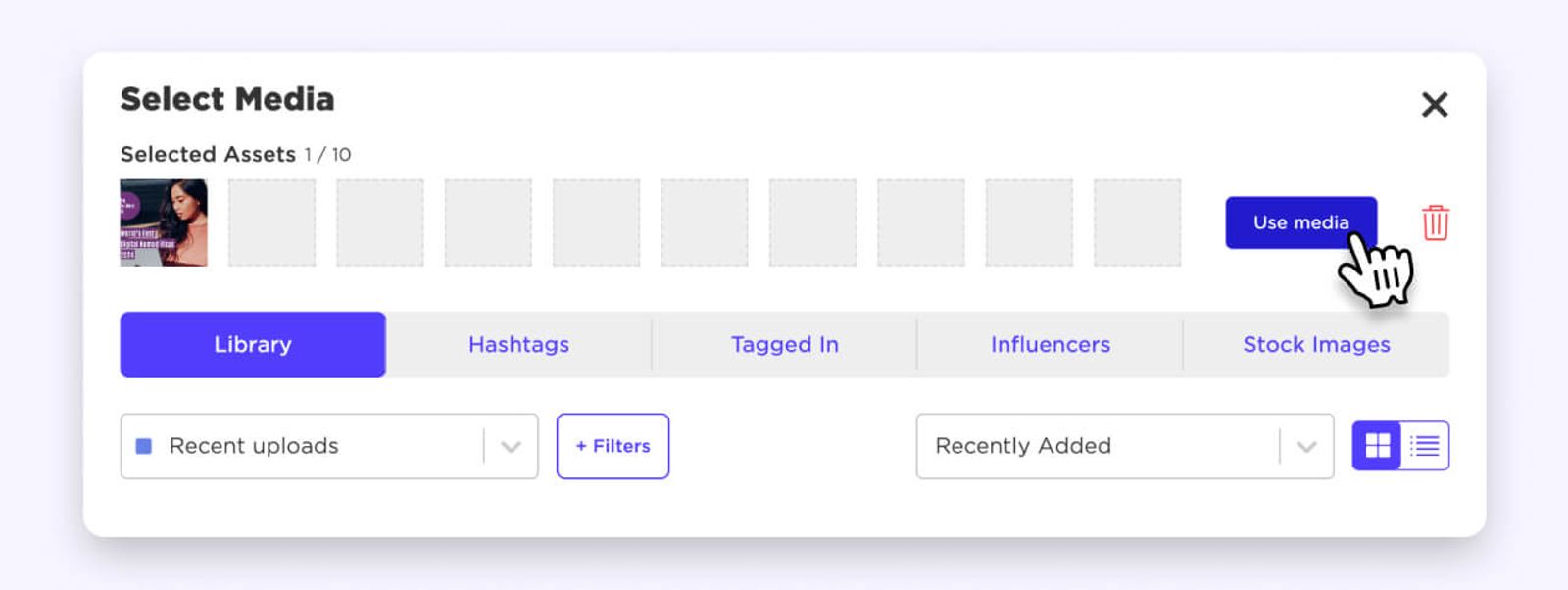Add filters with the + Filters button
1568x590 pixels.
[612, 446]
